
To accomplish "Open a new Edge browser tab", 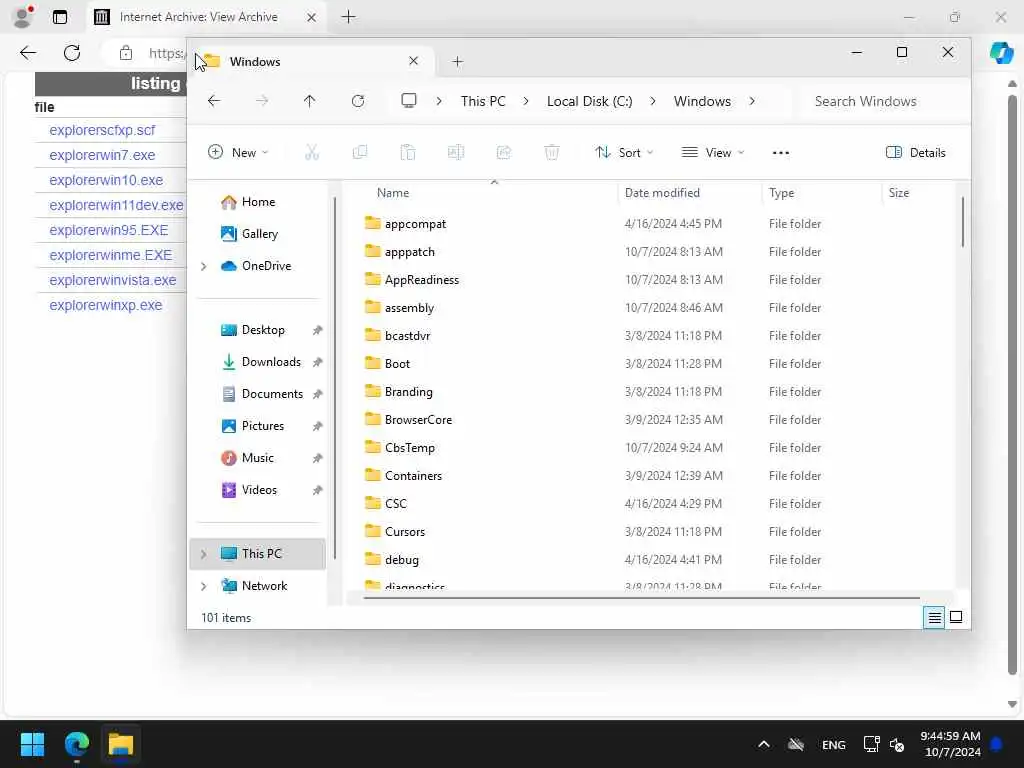I will pyautogui.click(x=349, y=17).
